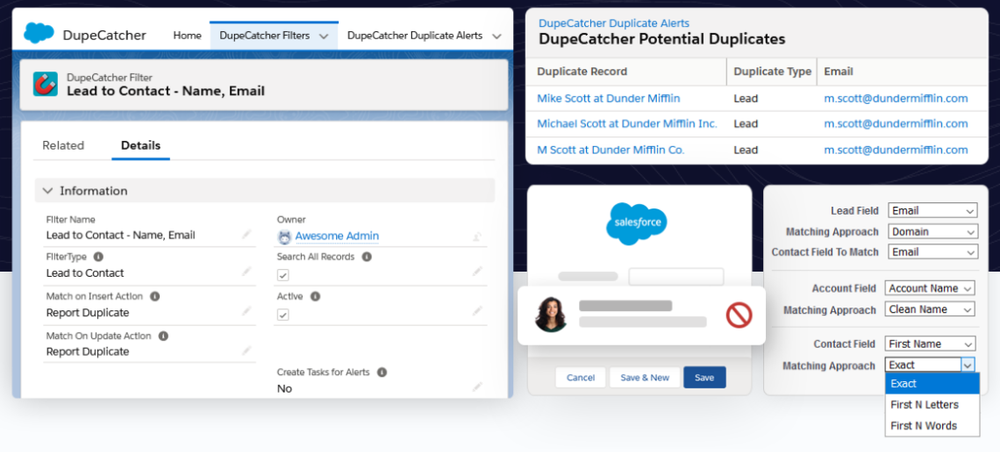Open the Lead Field Email dropdown
1000x452 pixels.
[932, 210]
